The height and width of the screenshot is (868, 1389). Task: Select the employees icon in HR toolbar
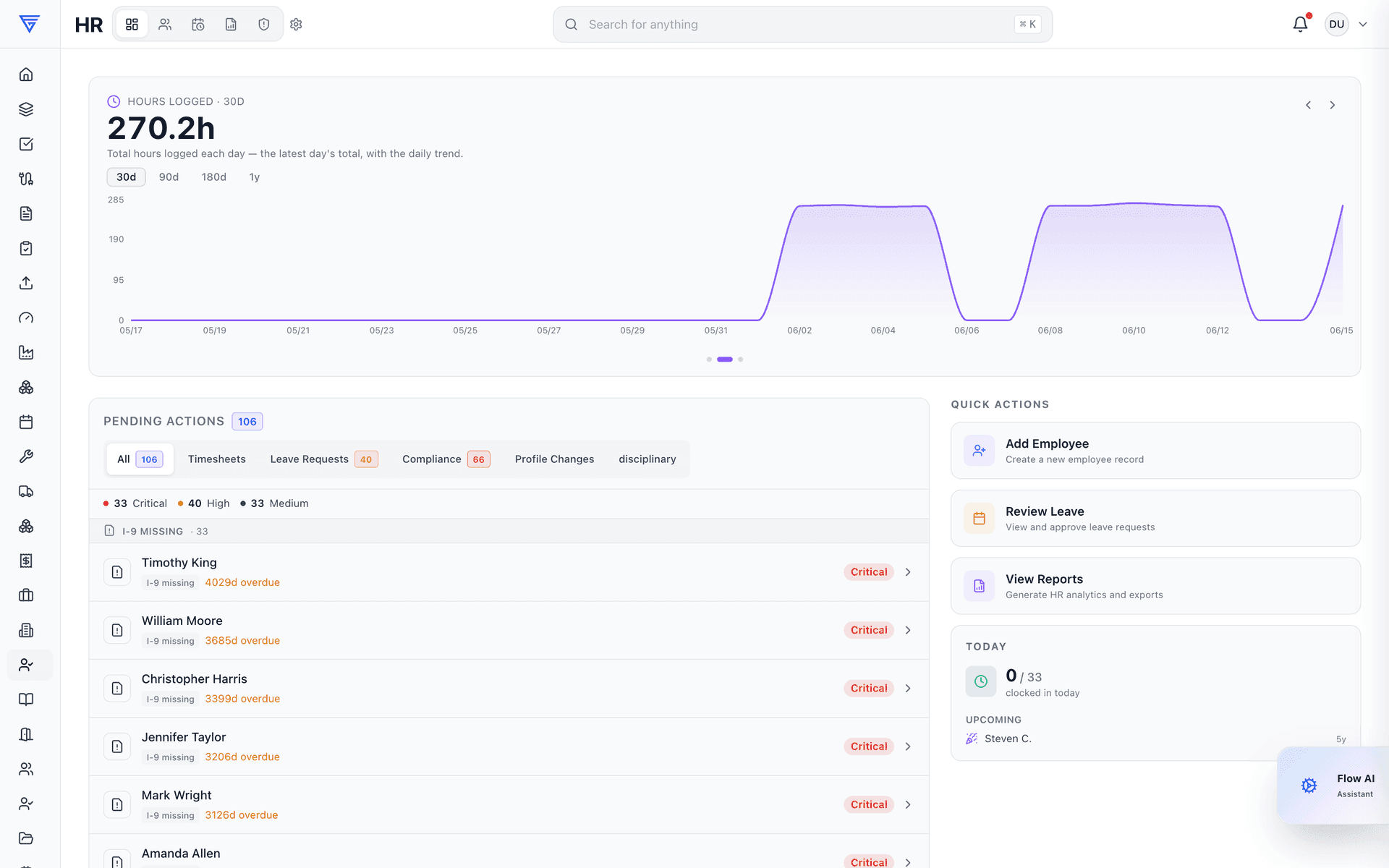(x=165, y=25)
